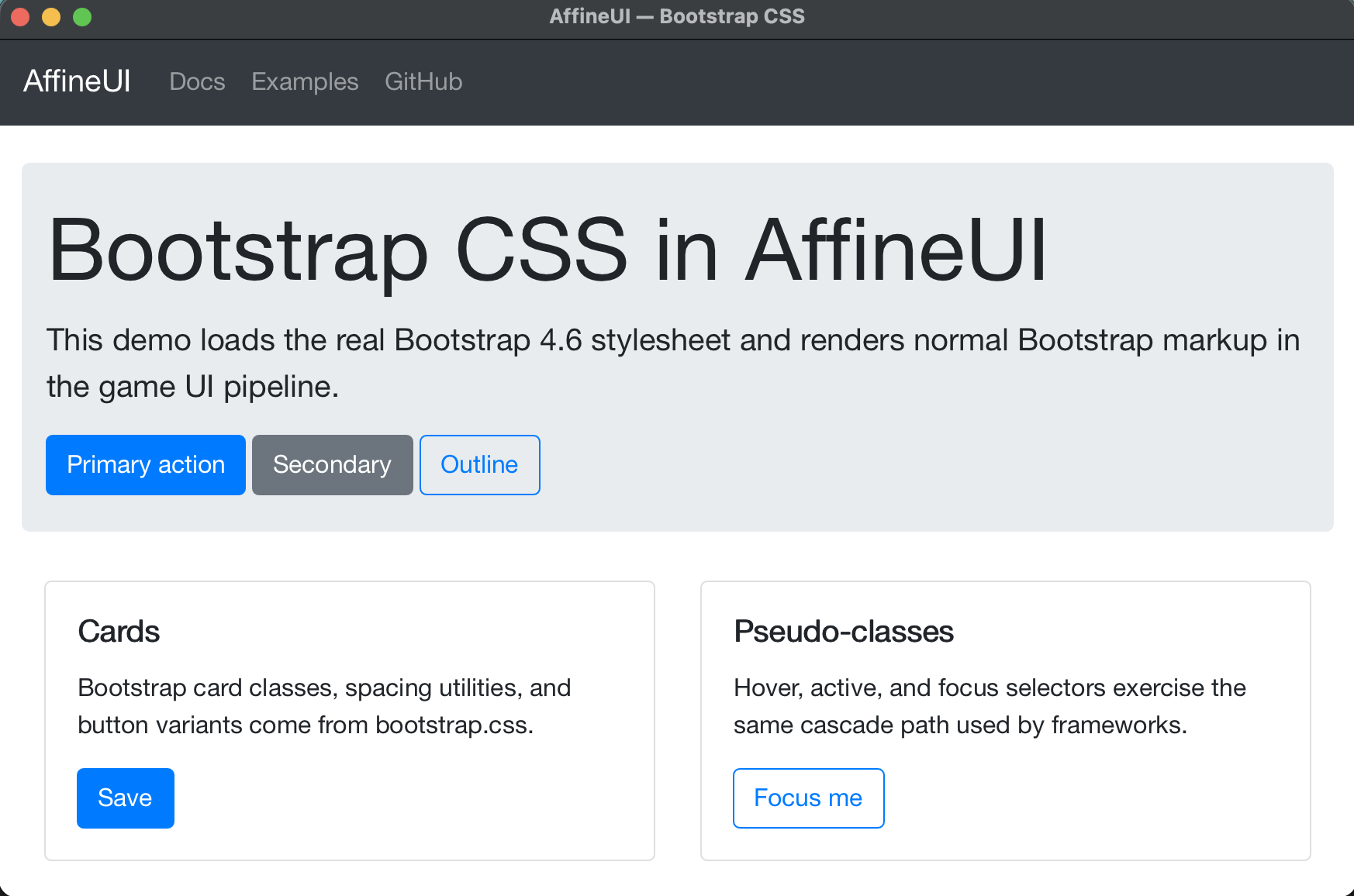Open Docs in the navbar
1354x896 pixels.
197,81
